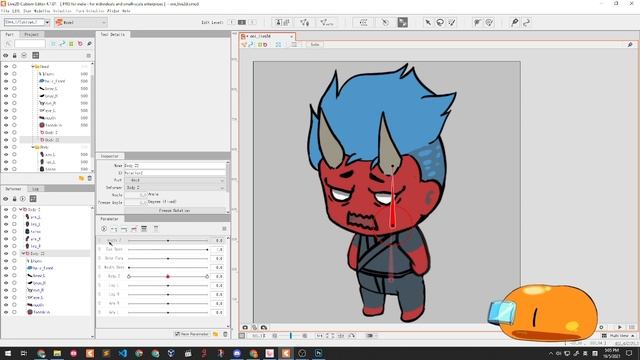Click the Name field in Inspector
Viewport: 640px width, 360px height.
click(x=175, y=165)
